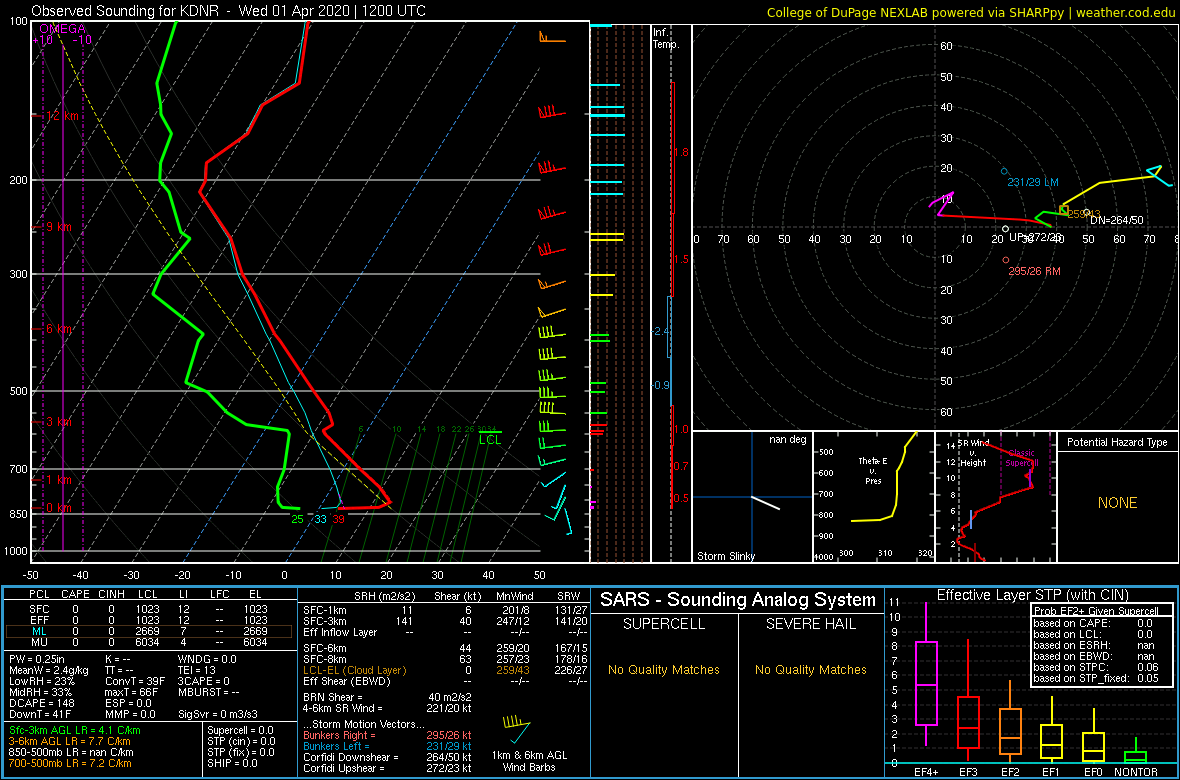The height and width of the screenshot is (780, 1180).
Task: Click the Classic Supercell label in SR Wind panel
Action: (1022, 458)
